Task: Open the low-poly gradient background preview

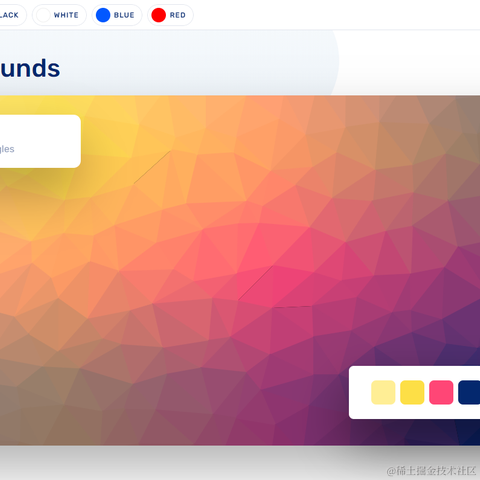Action: [x=240, y=270]
